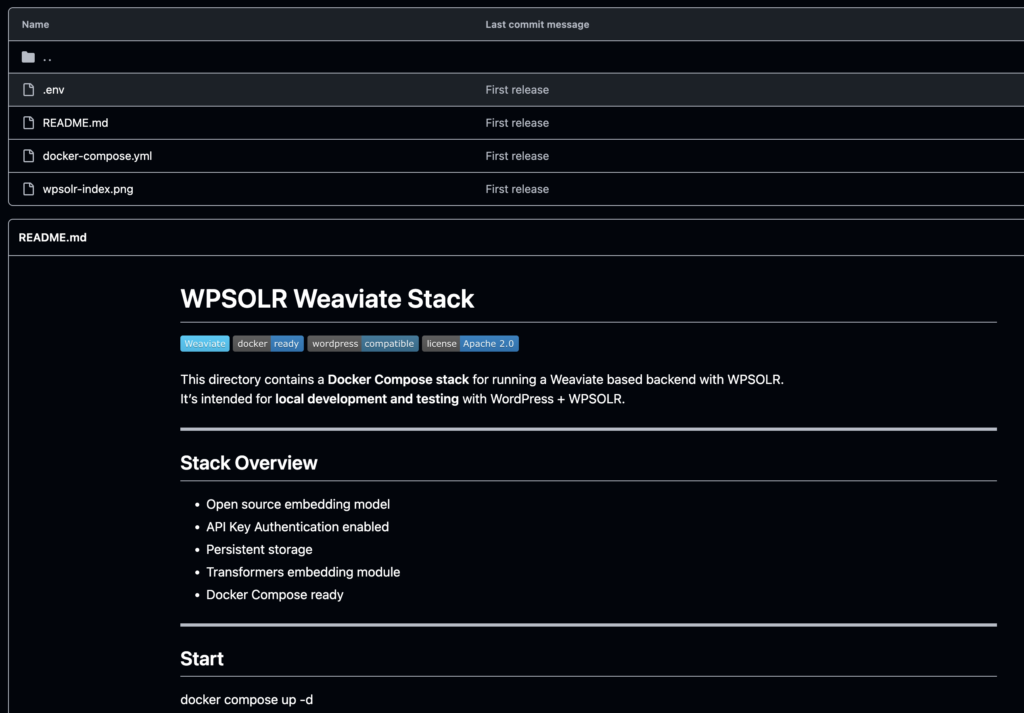Screen dimensions: 1024x713
Task: Open README.md in the file list
Action: [x=75, y=123]
